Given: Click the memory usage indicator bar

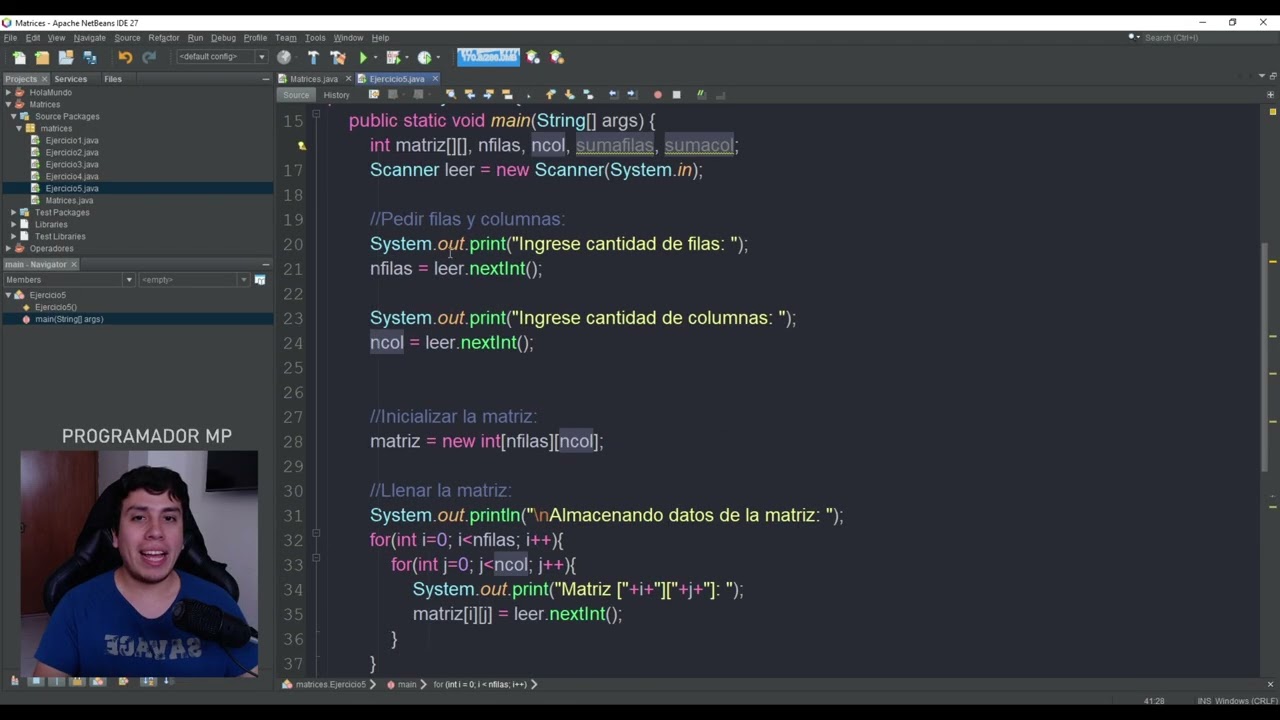Looking at the screenshot, I should pos(488,57).
